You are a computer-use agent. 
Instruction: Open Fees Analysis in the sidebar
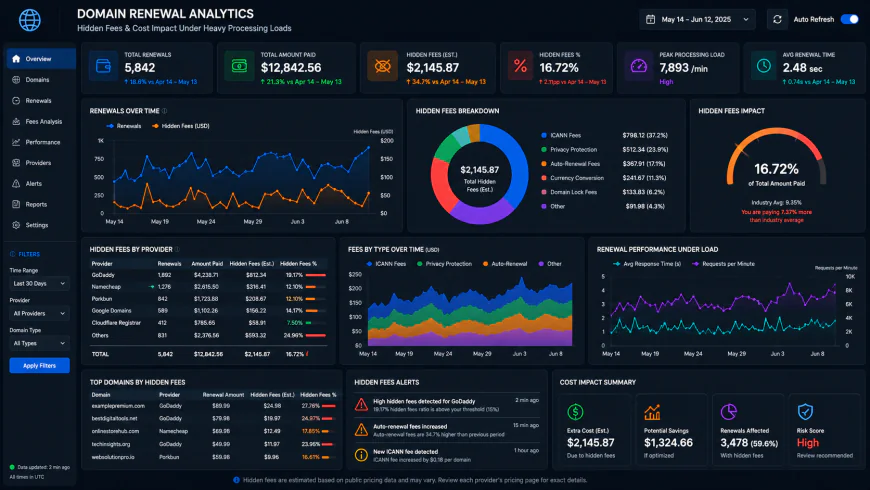(x=41, y=122)
